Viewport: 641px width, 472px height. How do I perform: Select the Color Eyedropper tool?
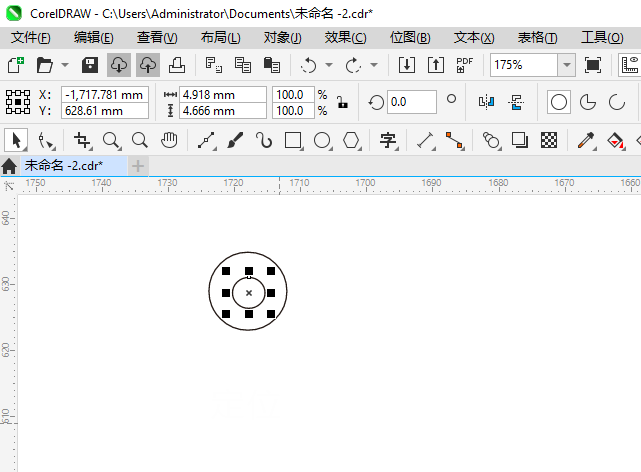pyautogui.click(x=586, y=141)
